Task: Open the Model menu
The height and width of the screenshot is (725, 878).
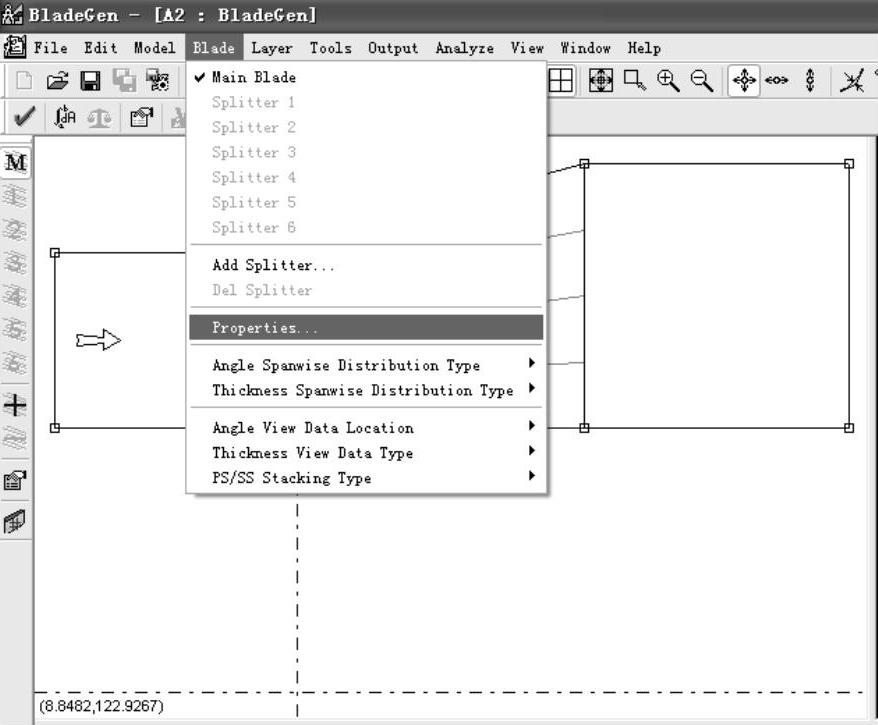Action: 155,48
